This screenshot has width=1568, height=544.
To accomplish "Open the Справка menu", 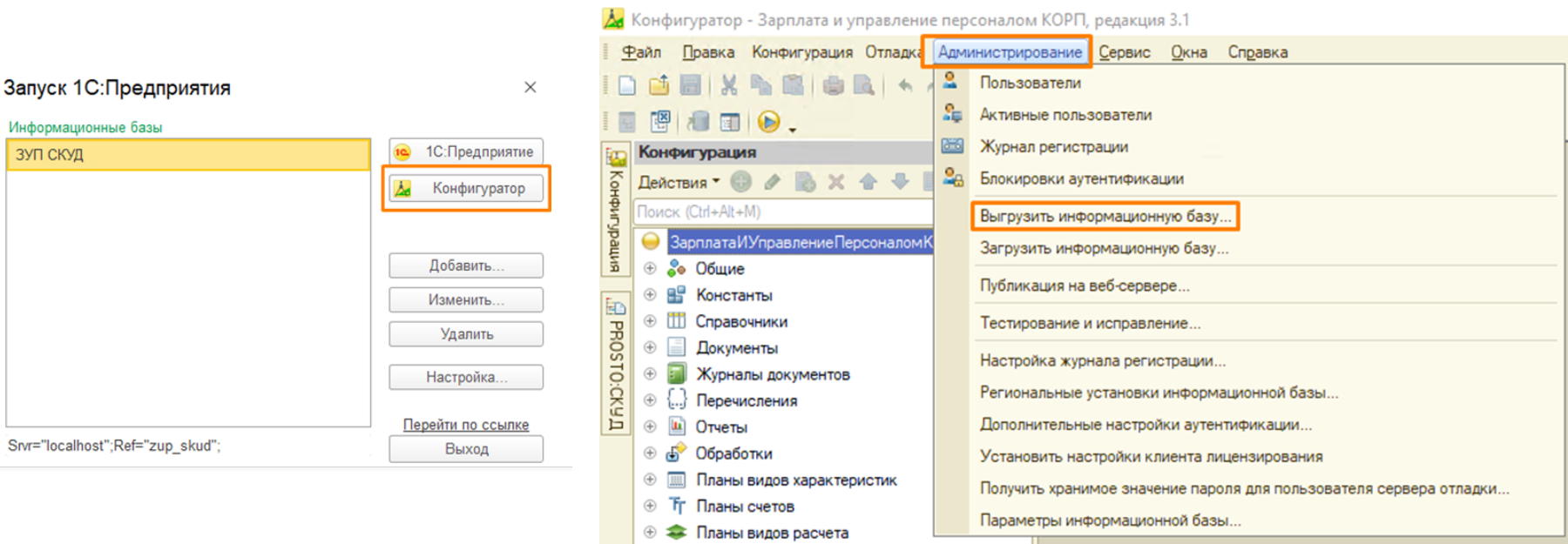I will [1258, 52].
